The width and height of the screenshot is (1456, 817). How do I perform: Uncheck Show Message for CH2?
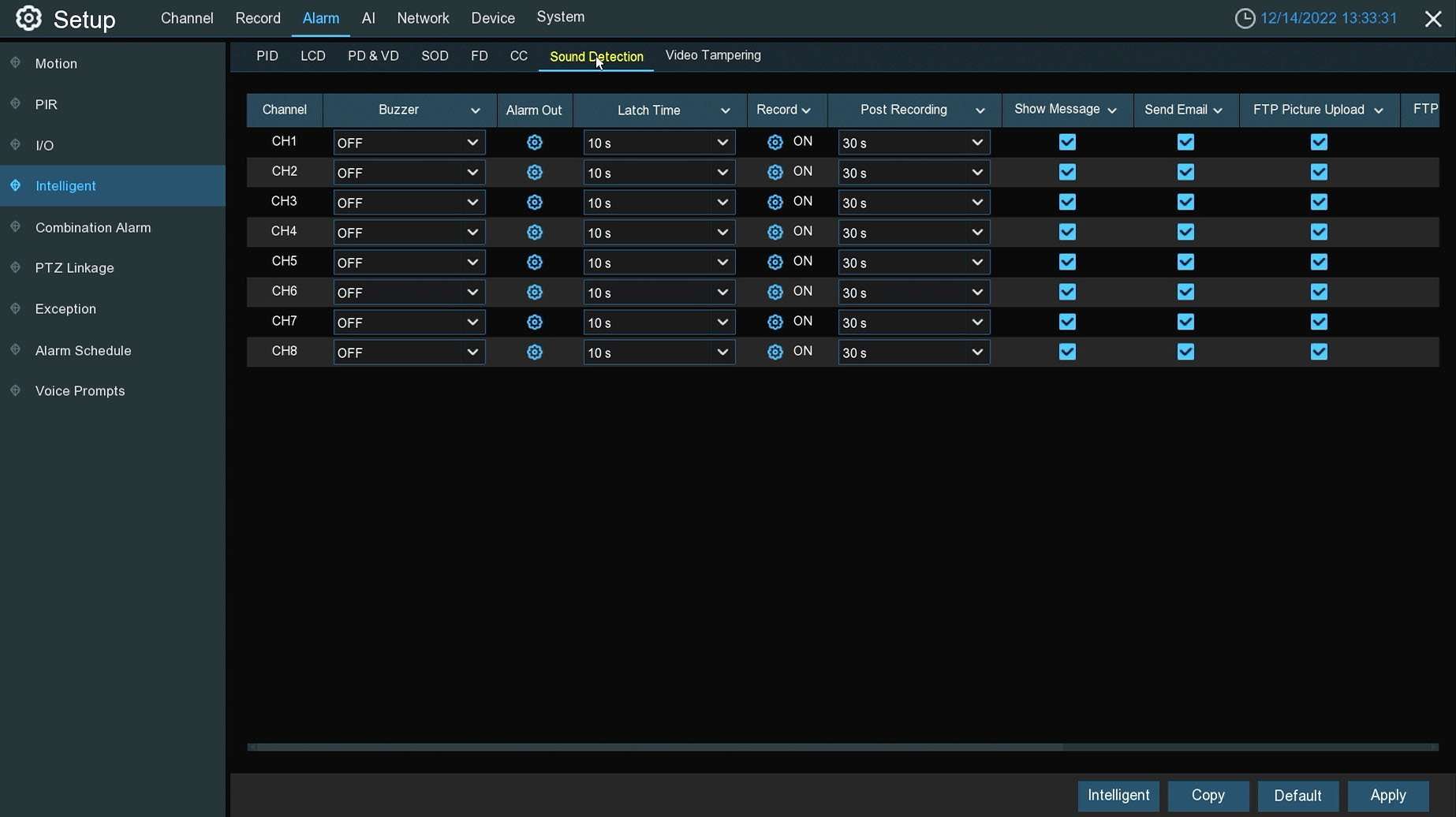(1067, 173)
